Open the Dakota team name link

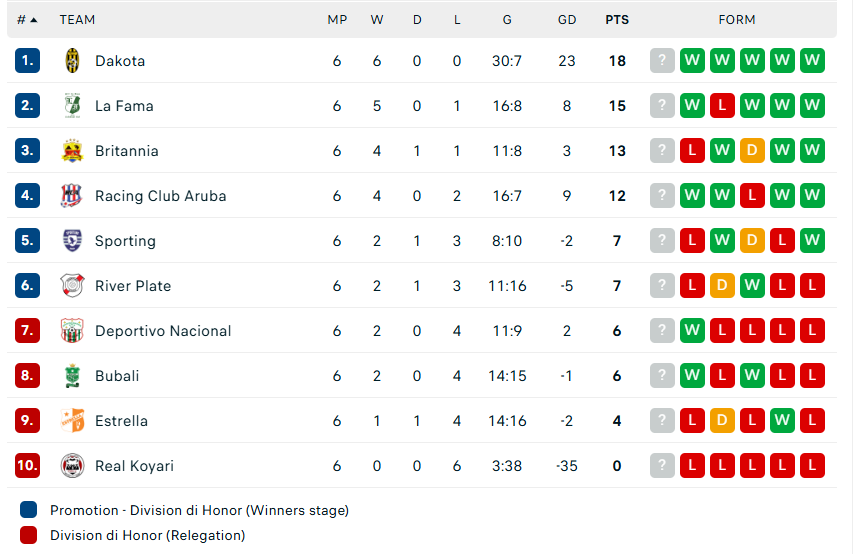click(120, 61)
